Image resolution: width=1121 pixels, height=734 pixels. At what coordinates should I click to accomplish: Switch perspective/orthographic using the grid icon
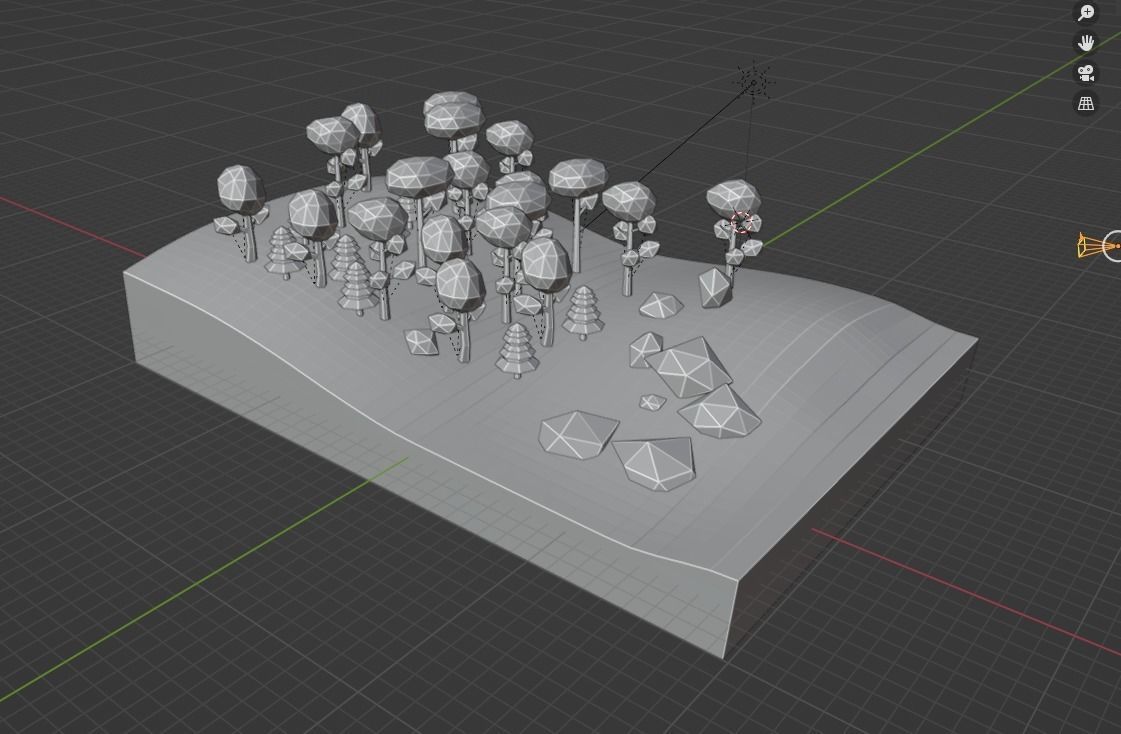1086,103
